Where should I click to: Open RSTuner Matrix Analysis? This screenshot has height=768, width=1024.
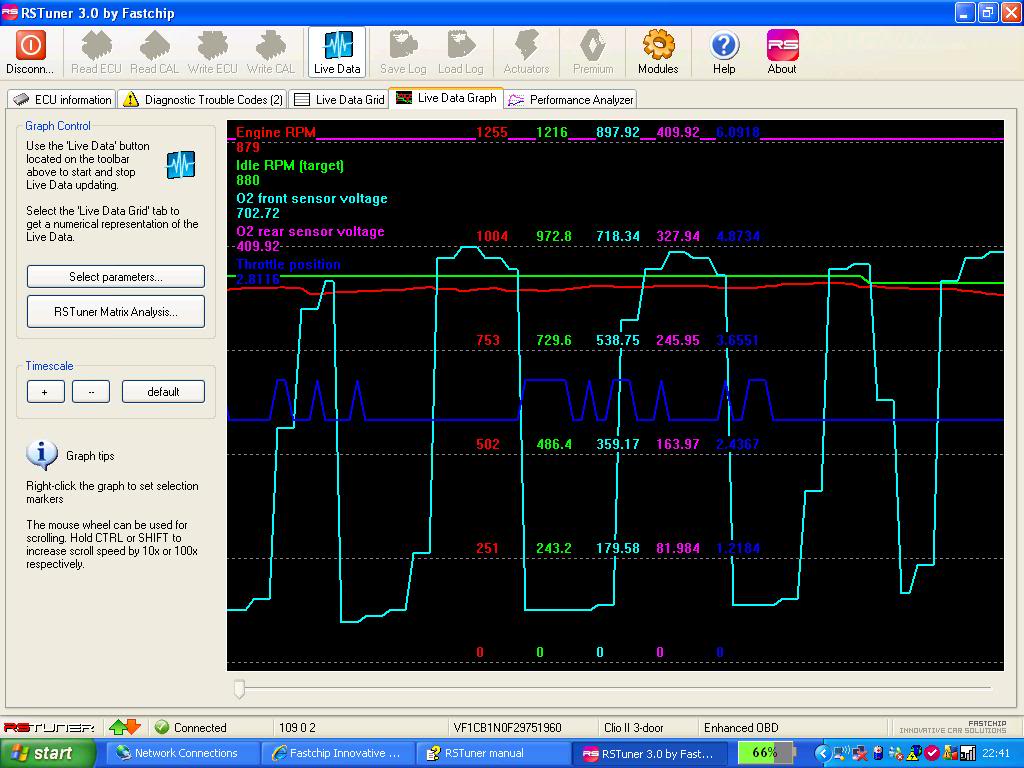116,312
